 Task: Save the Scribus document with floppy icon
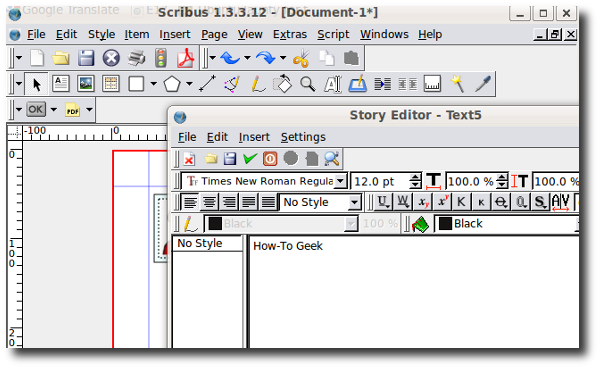click(x=86, y=58)
